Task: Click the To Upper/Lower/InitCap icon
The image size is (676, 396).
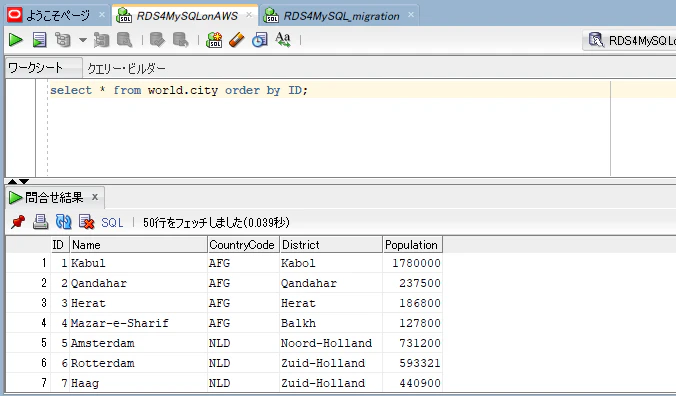Action: 283,40
